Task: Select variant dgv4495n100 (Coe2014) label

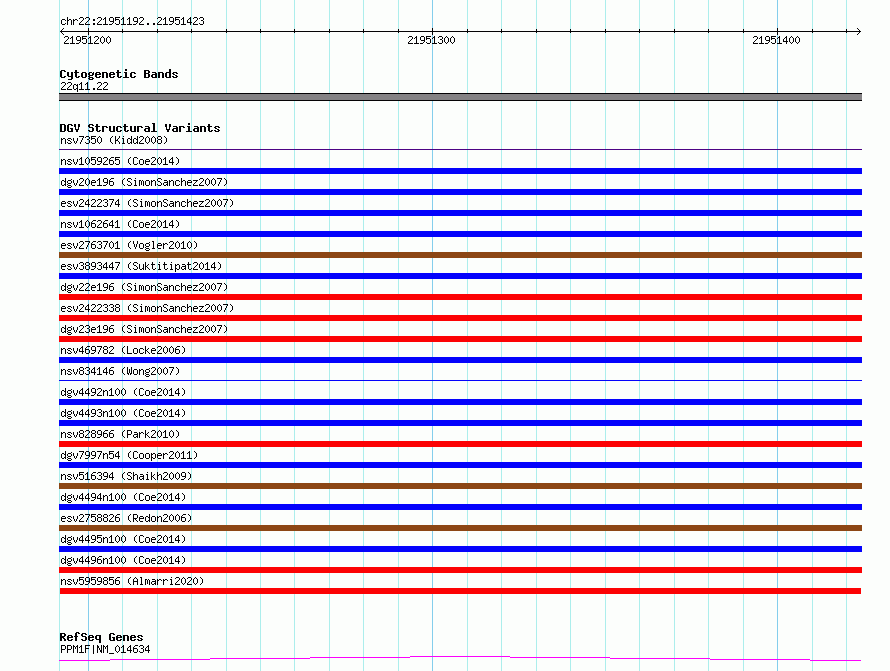Action: (x=123, y=539)
